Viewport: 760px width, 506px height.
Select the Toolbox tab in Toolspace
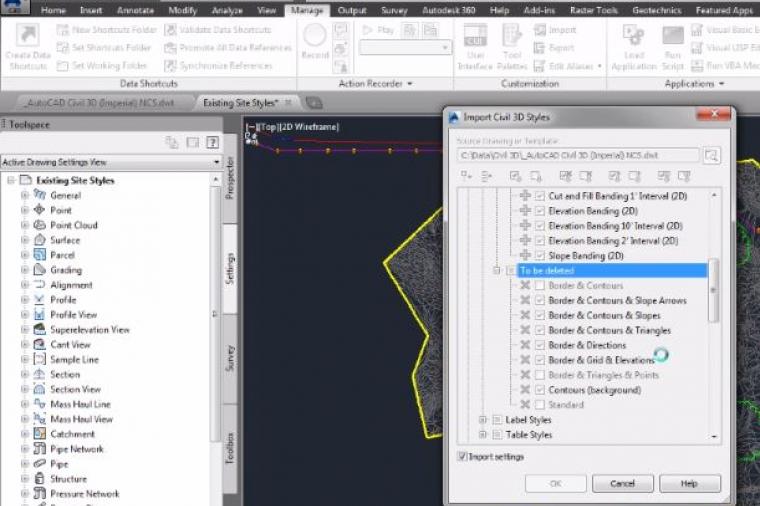[230, 448]
